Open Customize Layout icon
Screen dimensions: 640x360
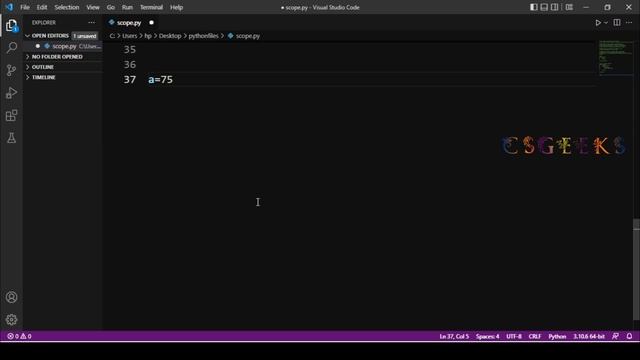(569, 7)
